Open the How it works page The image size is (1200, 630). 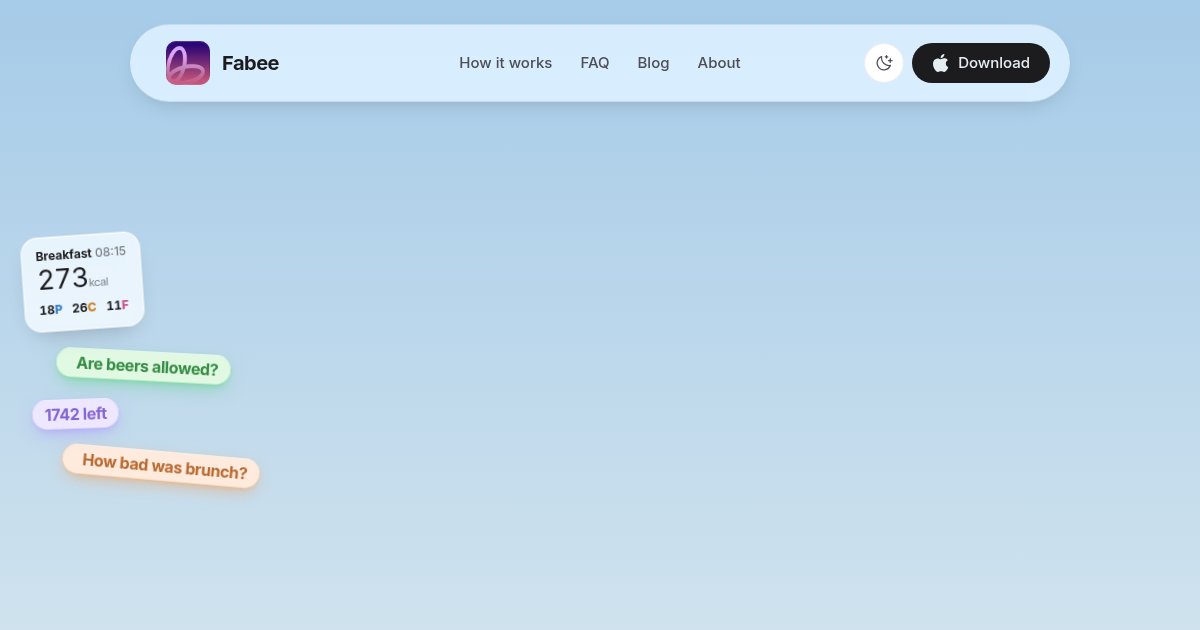coord(505,63)
